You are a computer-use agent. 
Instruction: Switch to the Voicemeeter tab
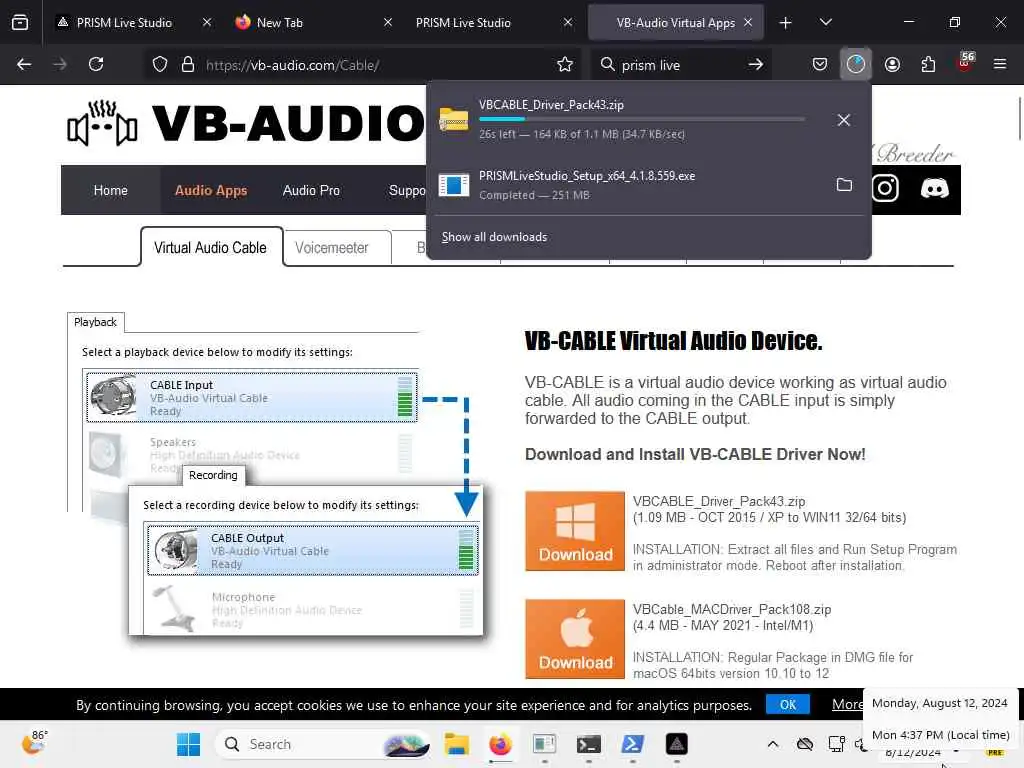[332, 248]
